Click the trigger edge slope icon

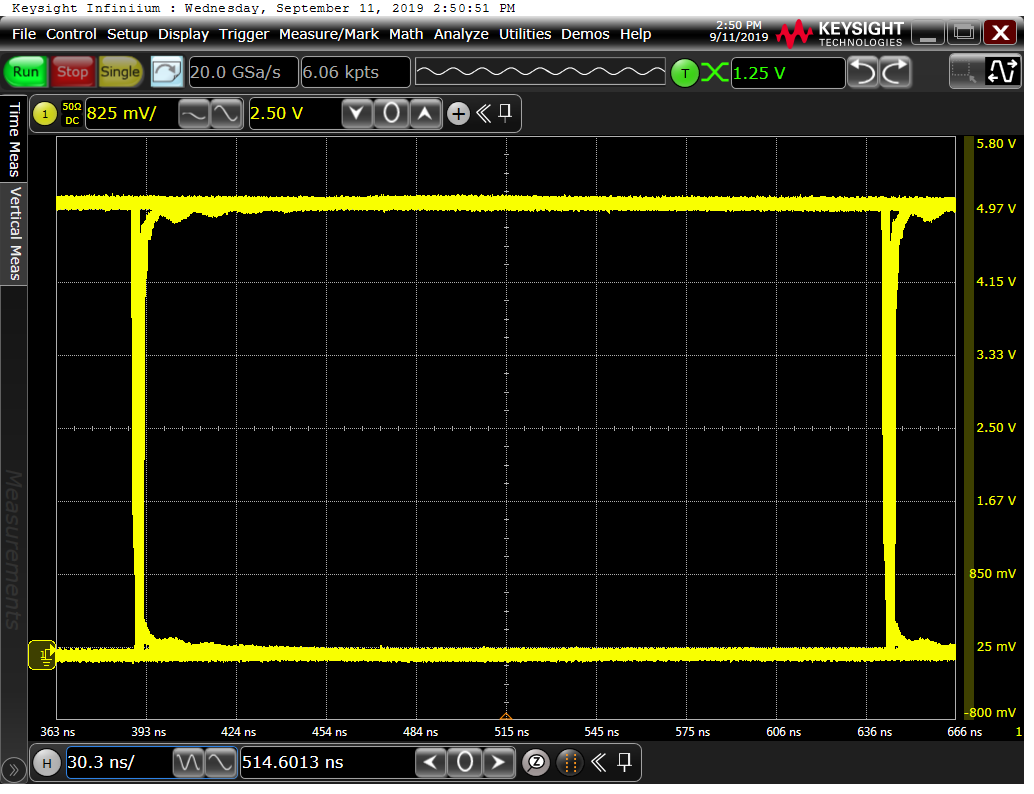(715, 73)
